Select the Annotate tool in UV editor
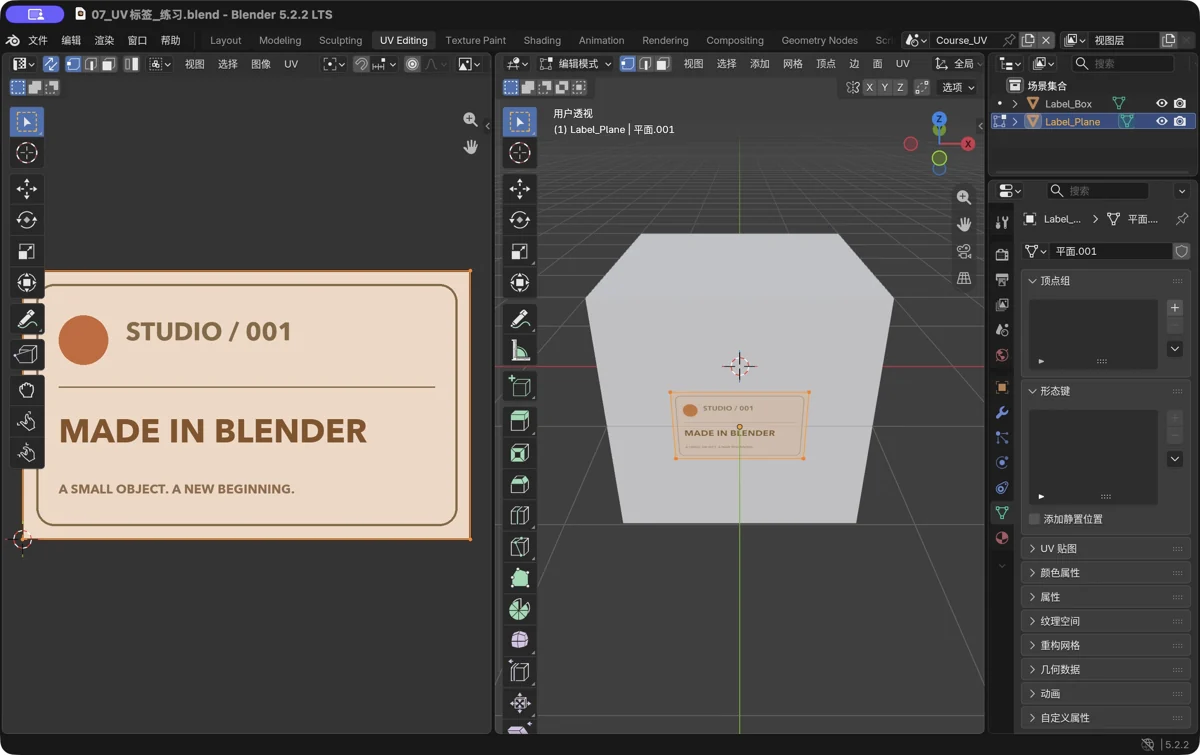1200x755 pixels. point(27,319)
